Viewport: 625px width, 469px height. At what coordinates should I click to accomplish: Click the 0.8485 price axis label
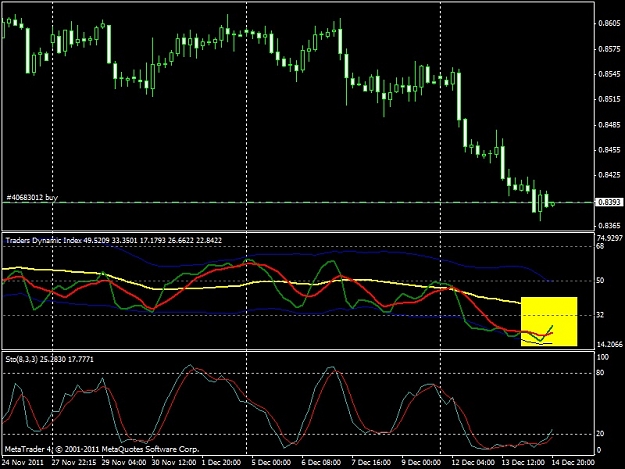(610, 125)
